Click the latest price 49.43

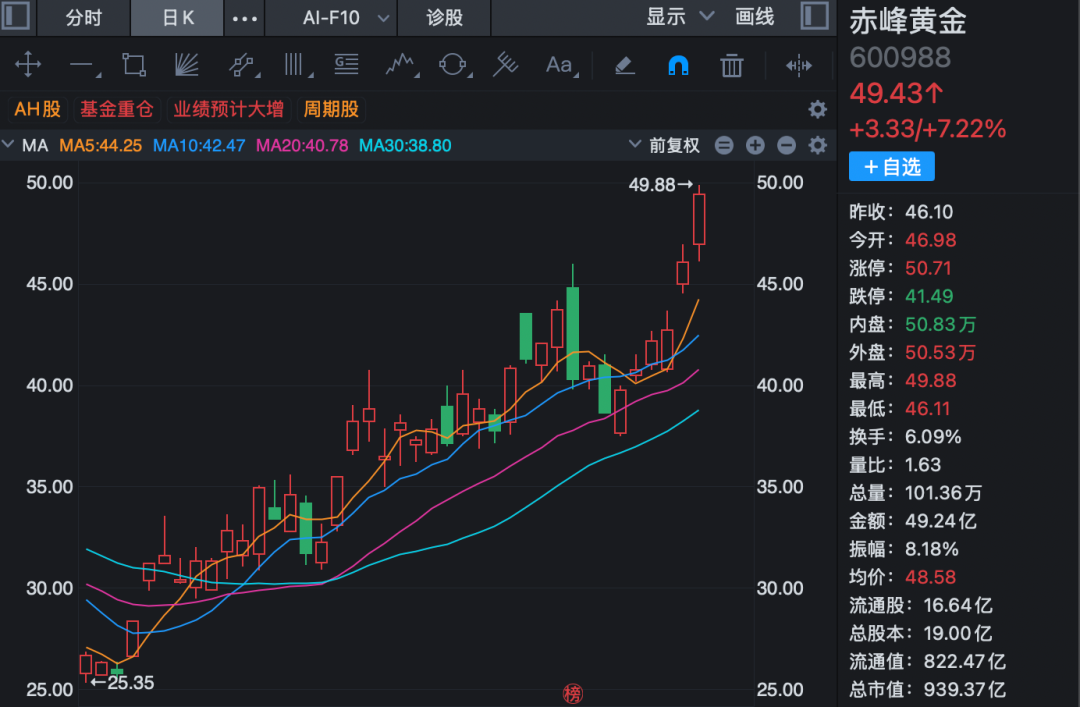coord(896,93)
